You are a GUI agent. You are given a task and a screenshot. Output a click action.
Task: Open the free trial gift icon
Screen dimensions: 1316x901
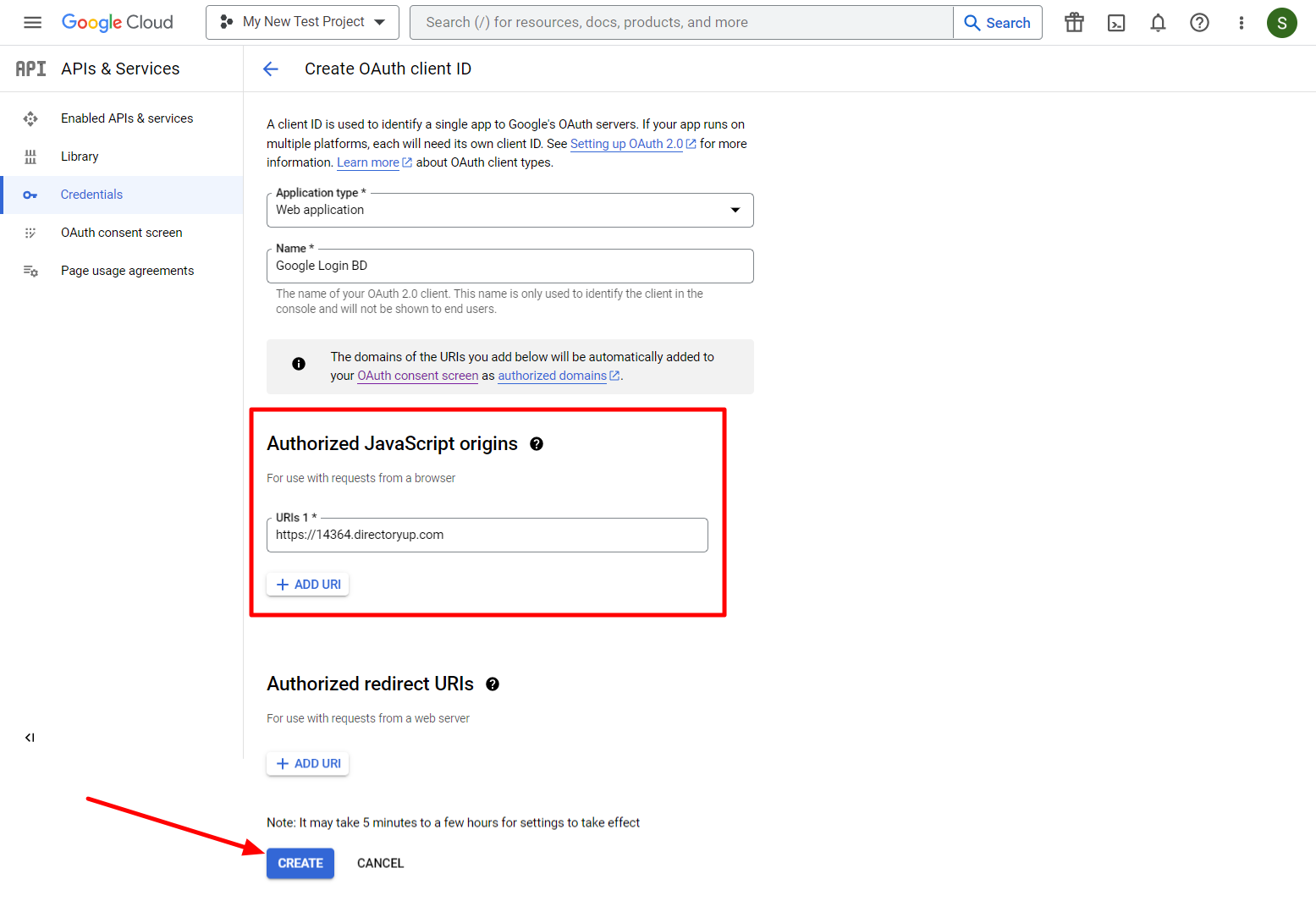click(1074, 23)
